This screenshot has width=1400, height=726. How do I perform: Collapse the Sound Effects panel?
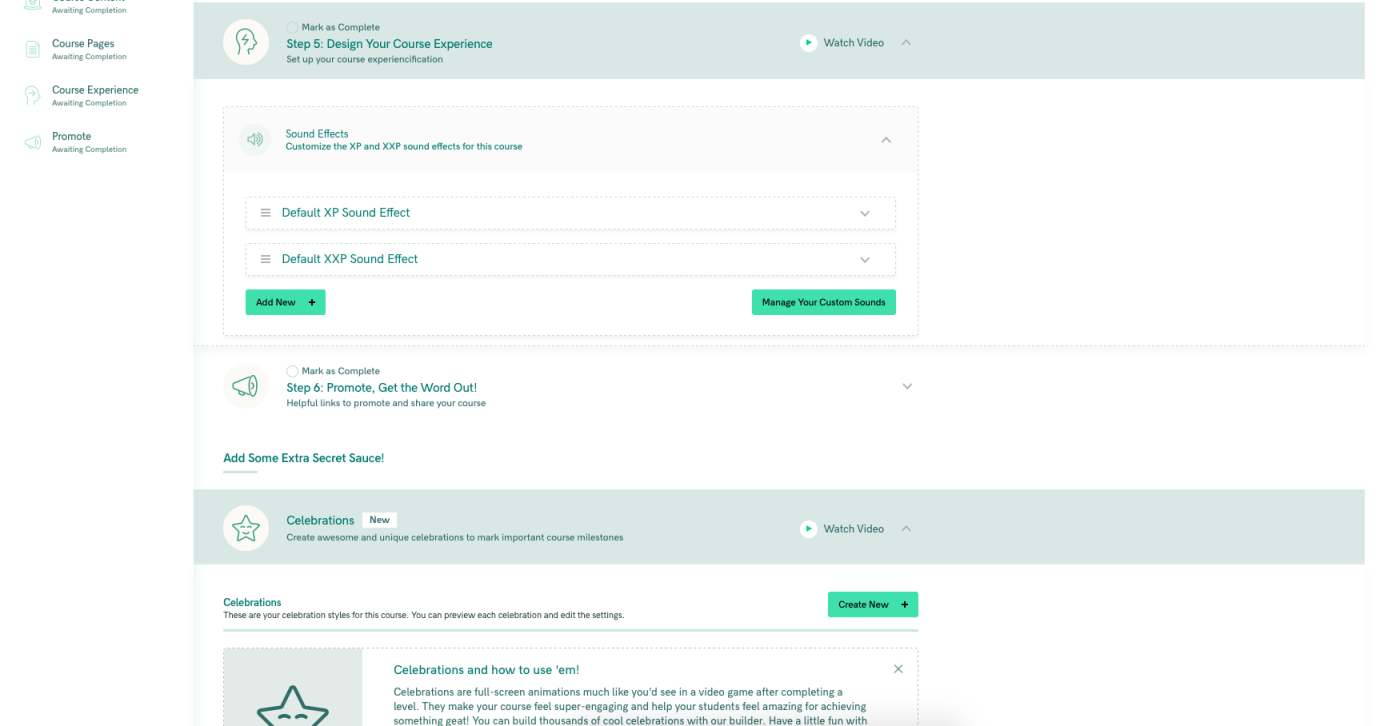coord(886,140)
